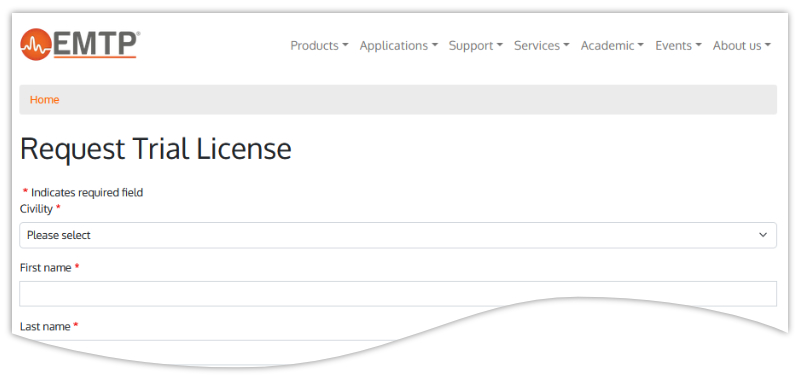Open the About us menu

pyautogui.click(x=741, y=45)
